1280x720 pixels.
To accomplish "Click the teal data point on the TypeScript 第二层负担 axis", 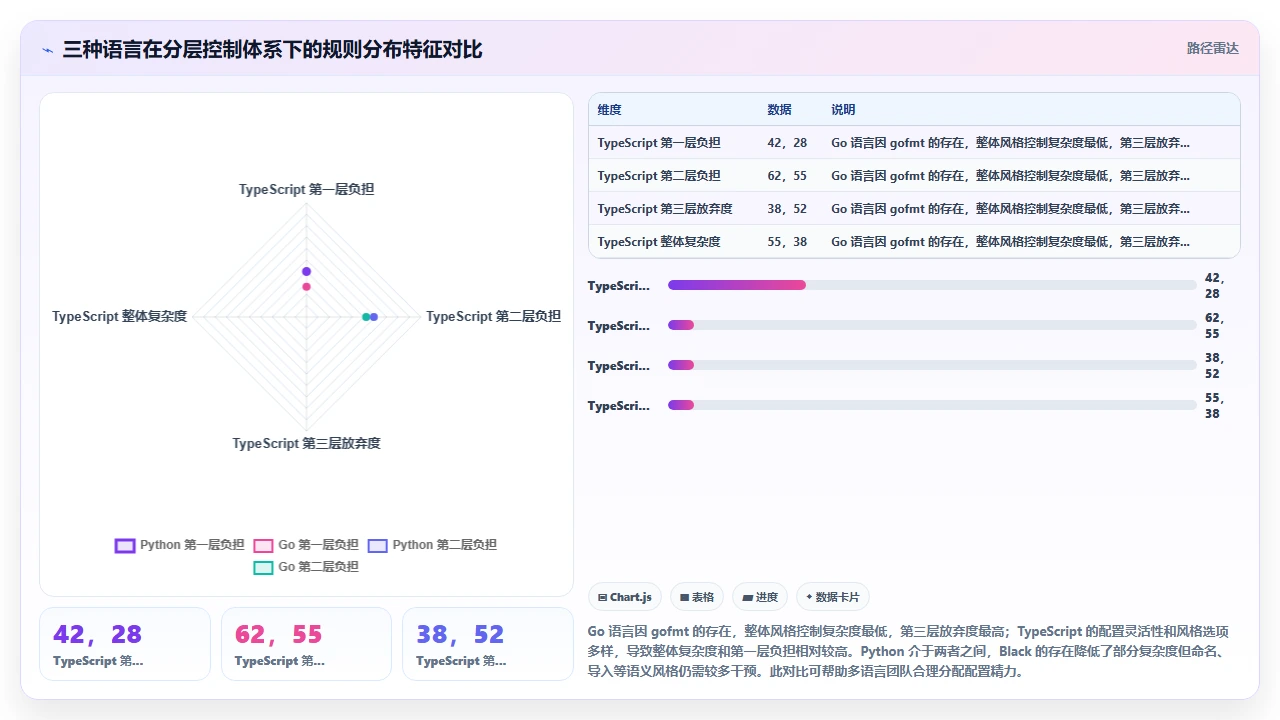I will (366, 317).
